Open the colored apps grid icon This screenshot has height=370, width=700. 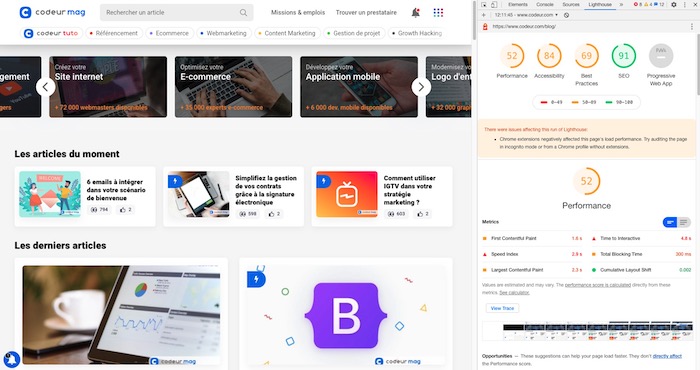pyautogui.click(x=438, y=12)
